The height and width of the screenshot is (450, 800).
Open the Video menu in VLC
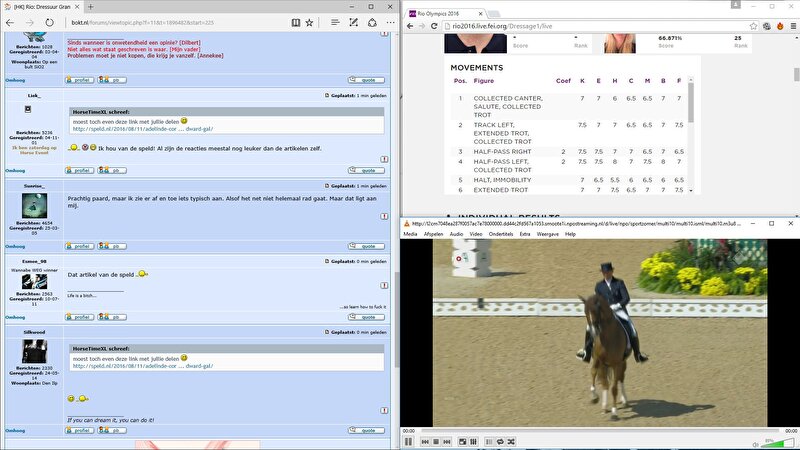point(476,234)
